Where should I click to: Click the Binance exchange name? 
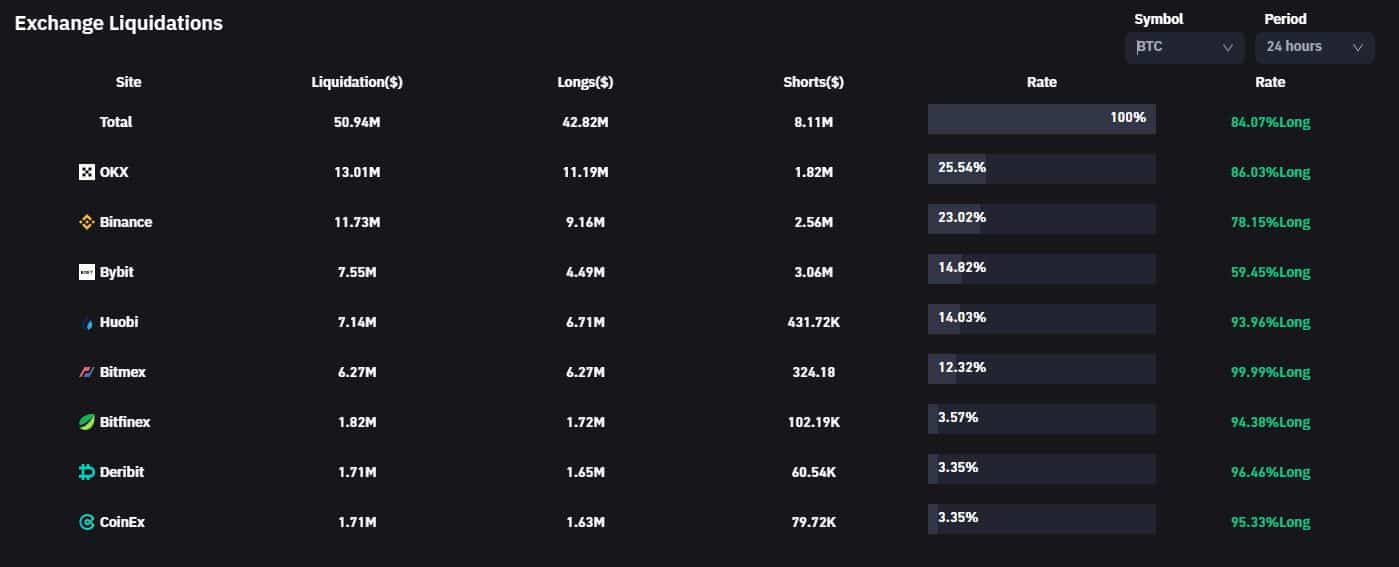tap(126, 222)
